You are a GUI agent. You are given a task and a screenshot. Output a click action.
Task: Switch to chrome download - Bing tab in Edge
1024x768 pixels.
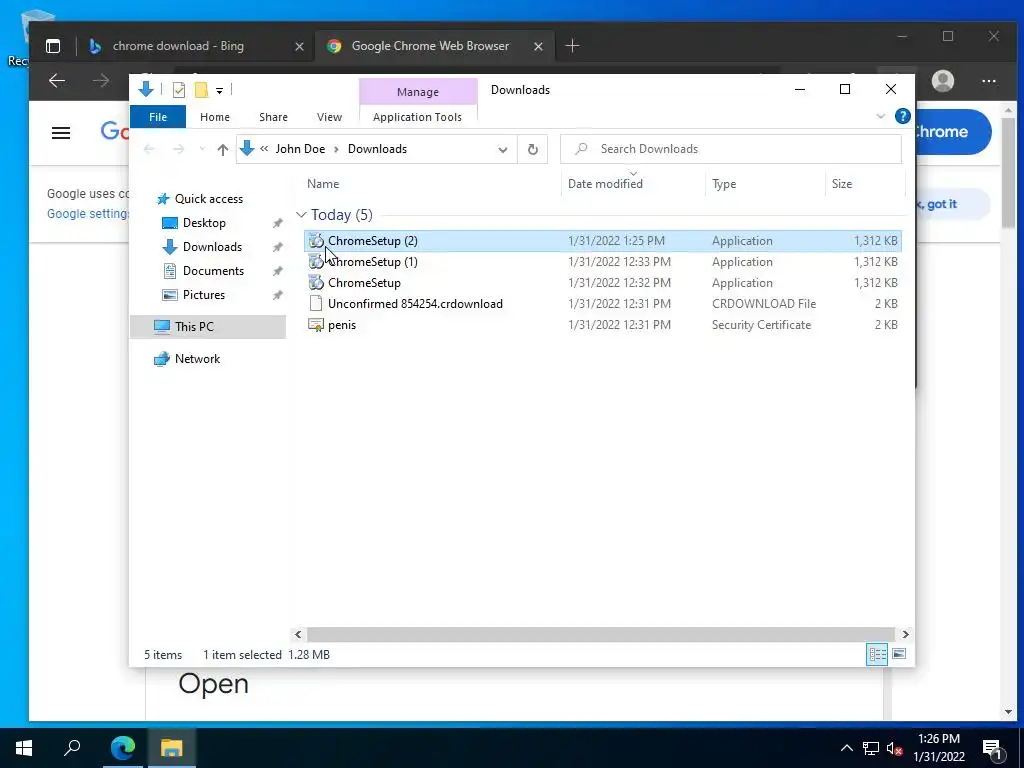pyautogui.click(x=196, y=46)
